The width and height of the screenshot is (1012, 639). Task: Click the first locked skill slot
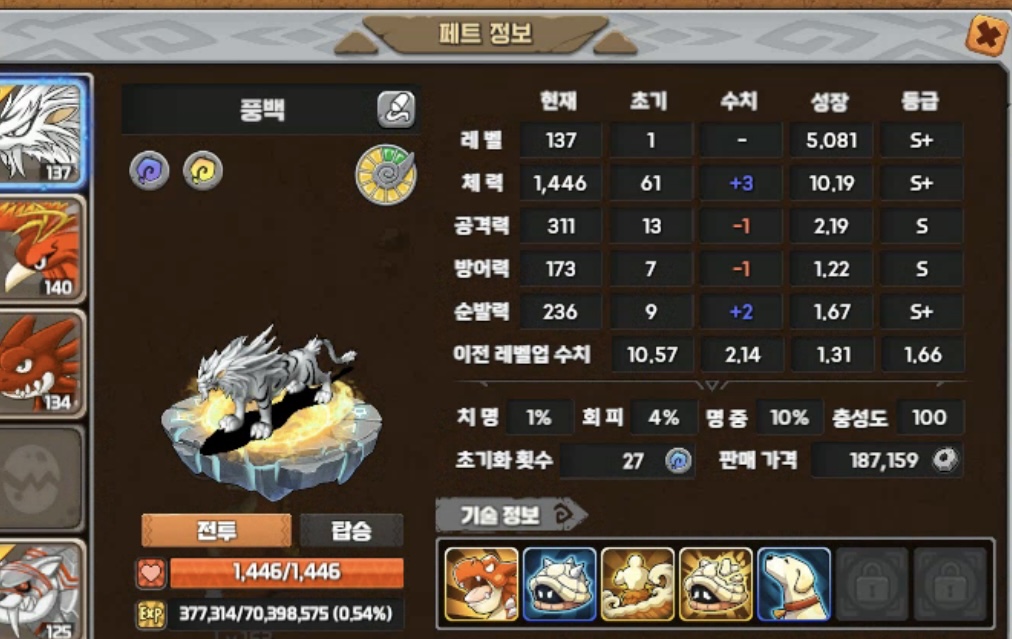pos(872,584)
